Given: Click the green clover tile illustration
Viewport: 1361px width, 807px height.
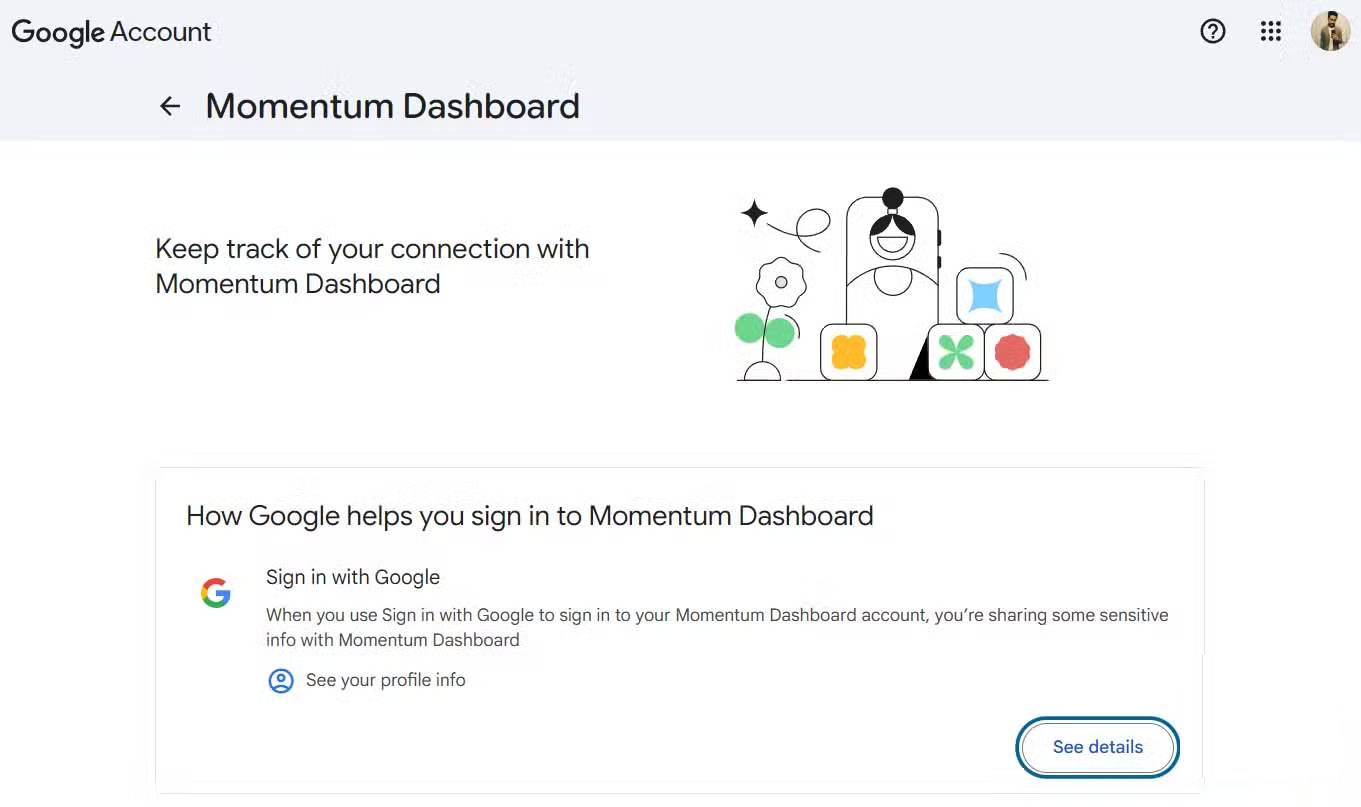Looking at the screenshot, I should 955,352.
